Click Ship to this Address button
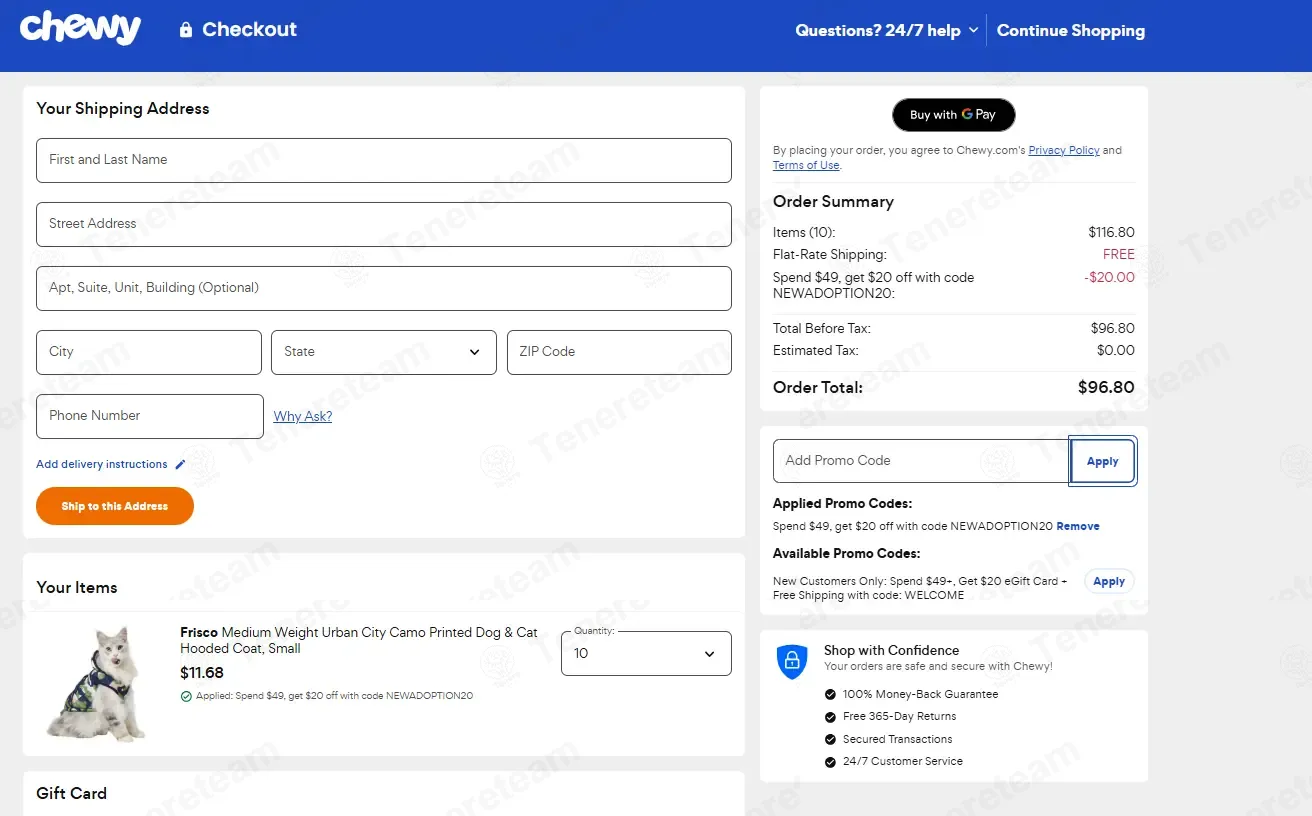The height and width of the screenshot is (816, 1312). [115, 506]
